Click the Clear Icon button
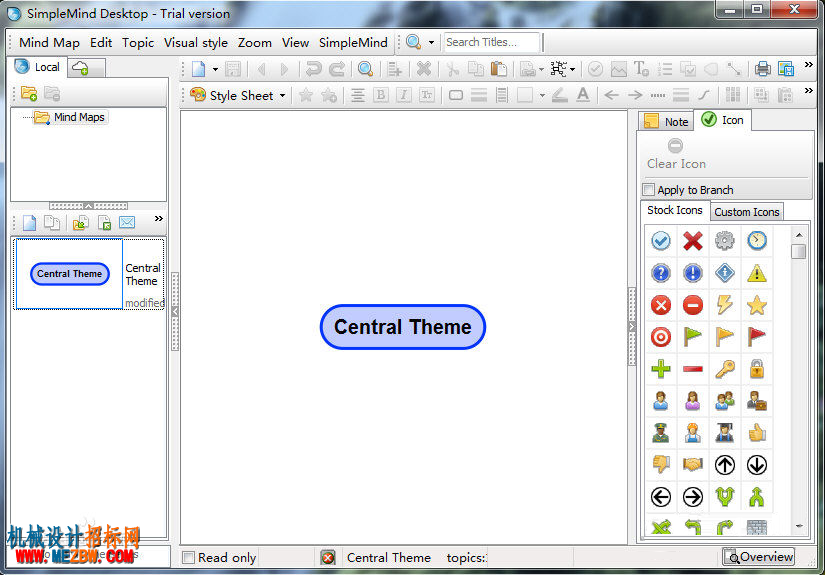 [676, 154]
